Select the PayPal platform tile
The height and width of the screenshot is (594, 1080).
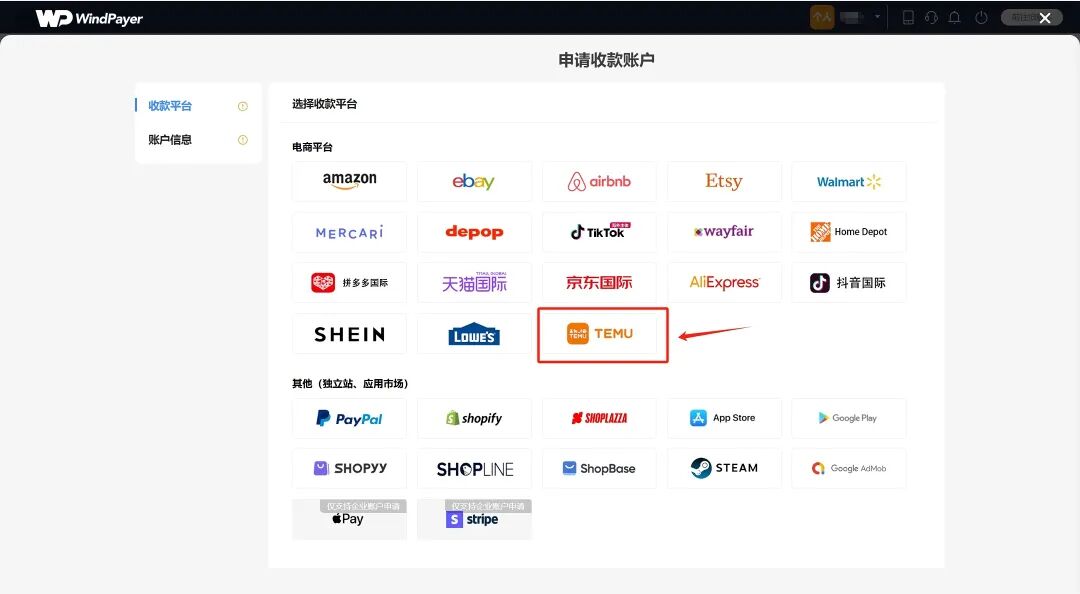coord(349,418)
